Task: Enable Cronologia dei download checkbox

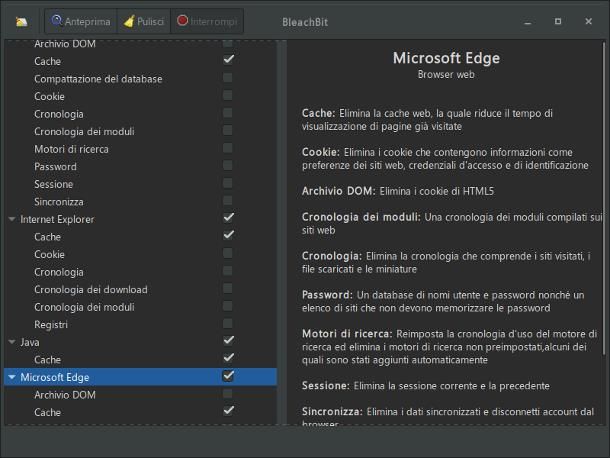Action: [228, 288]
